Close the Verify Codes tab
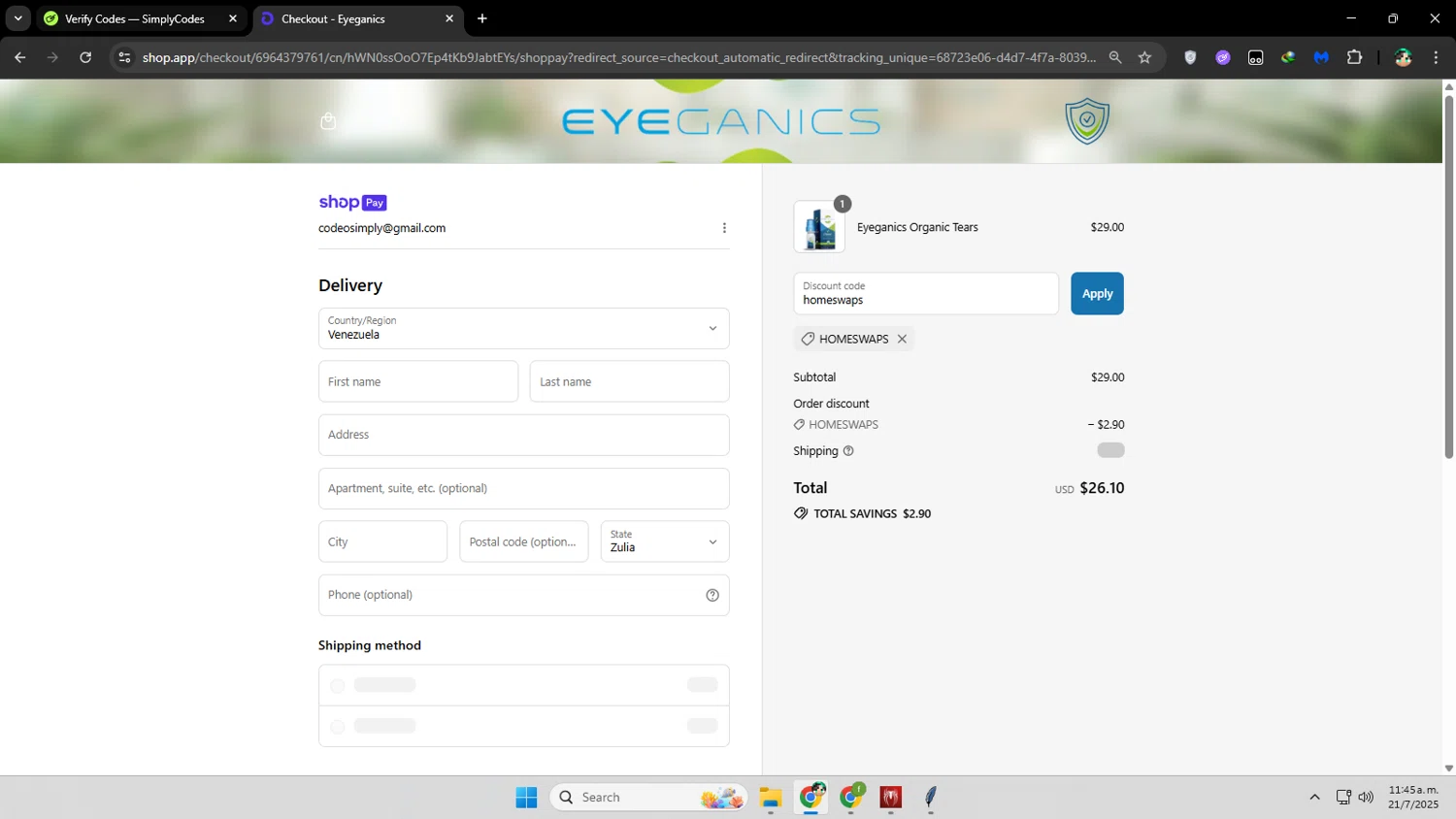This screenshot has width=1456, height=819. pos(233,18)
